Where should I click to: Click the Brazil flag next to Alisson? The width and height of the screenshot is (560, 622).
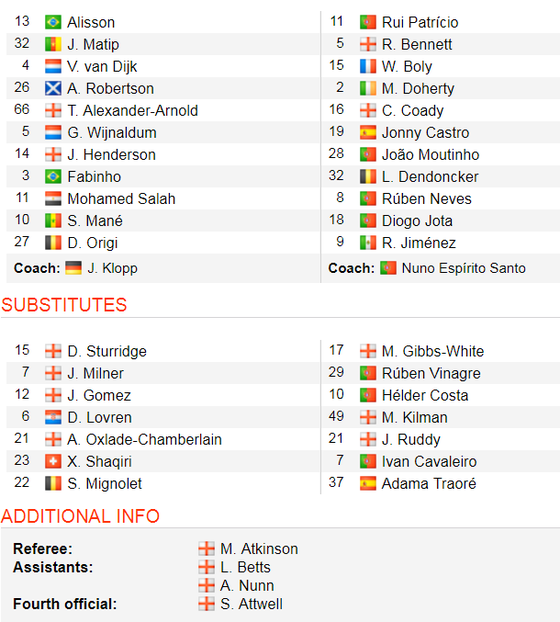coord(53,22)
